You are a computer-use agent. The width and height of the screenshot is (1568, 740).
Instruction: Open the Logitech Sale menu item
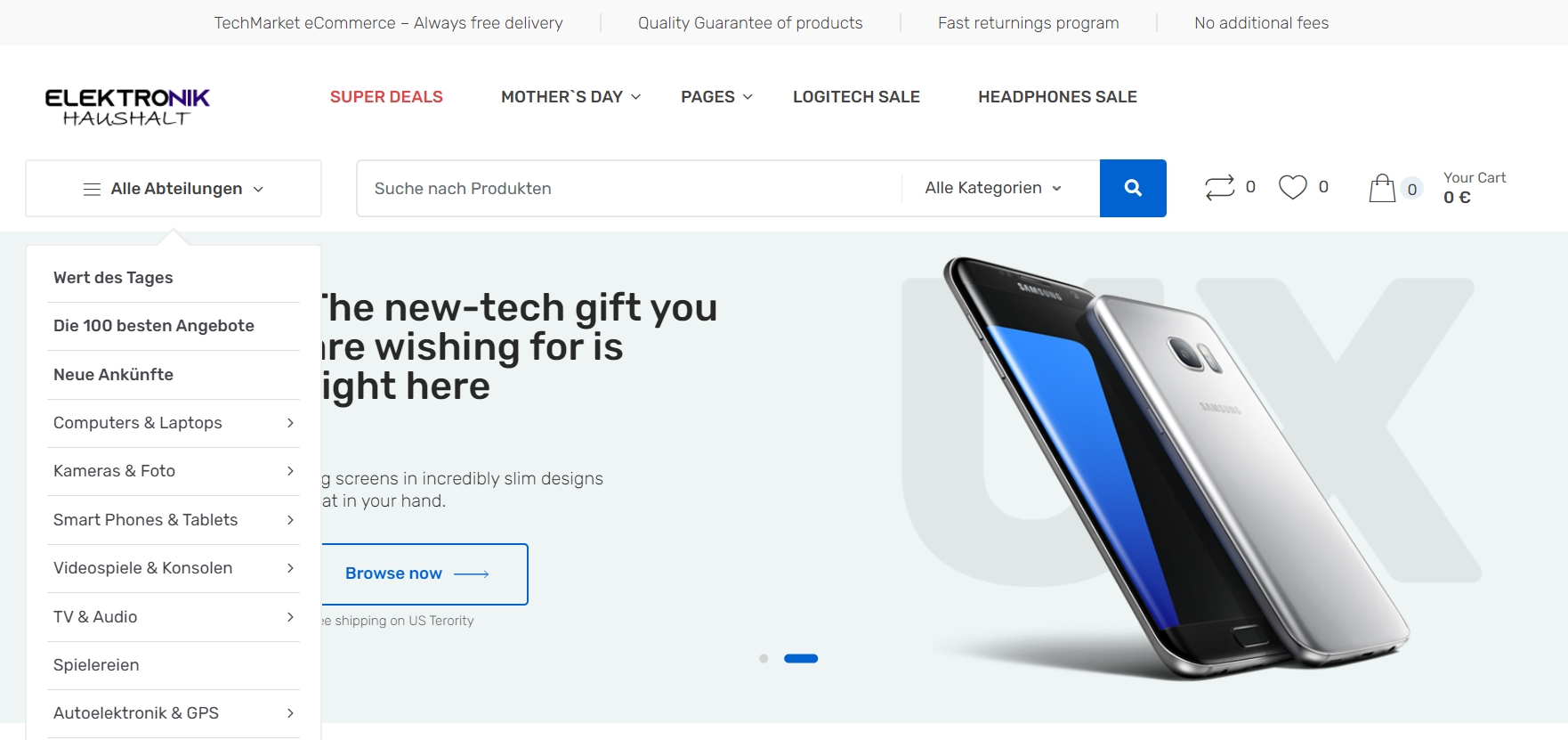coord(856,97)
